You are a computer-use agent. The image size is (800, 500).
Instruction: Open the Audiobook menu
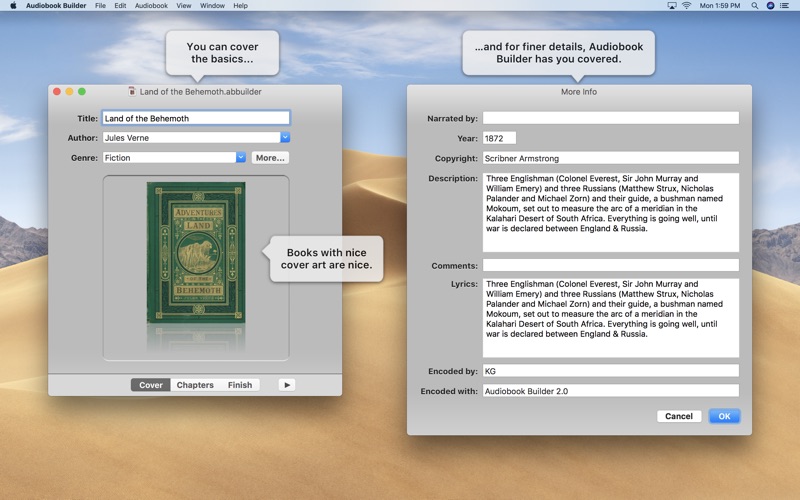[151, 6]
